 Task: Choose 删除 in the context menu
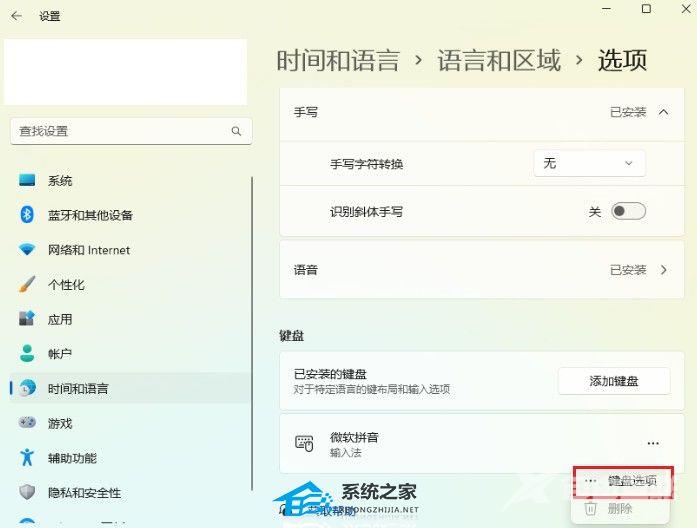pyautogui.click(x=620, y=508)
